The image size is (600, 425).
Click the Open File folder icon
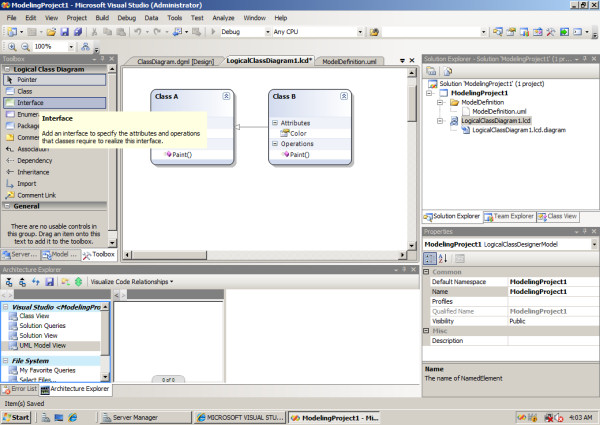51,32
